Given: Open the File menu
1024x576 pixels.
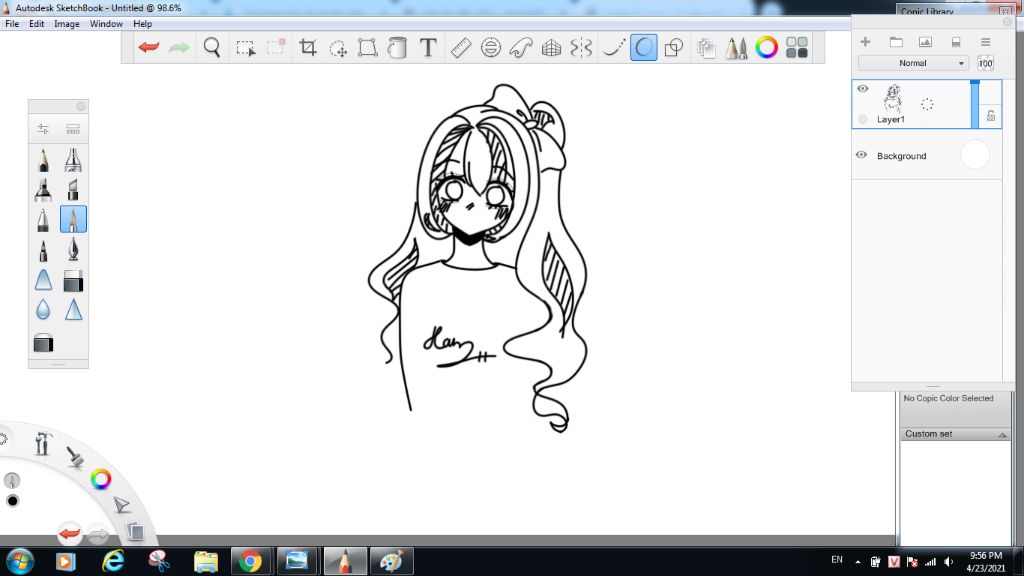Looking at the screenshot, I should coord(12,24).
